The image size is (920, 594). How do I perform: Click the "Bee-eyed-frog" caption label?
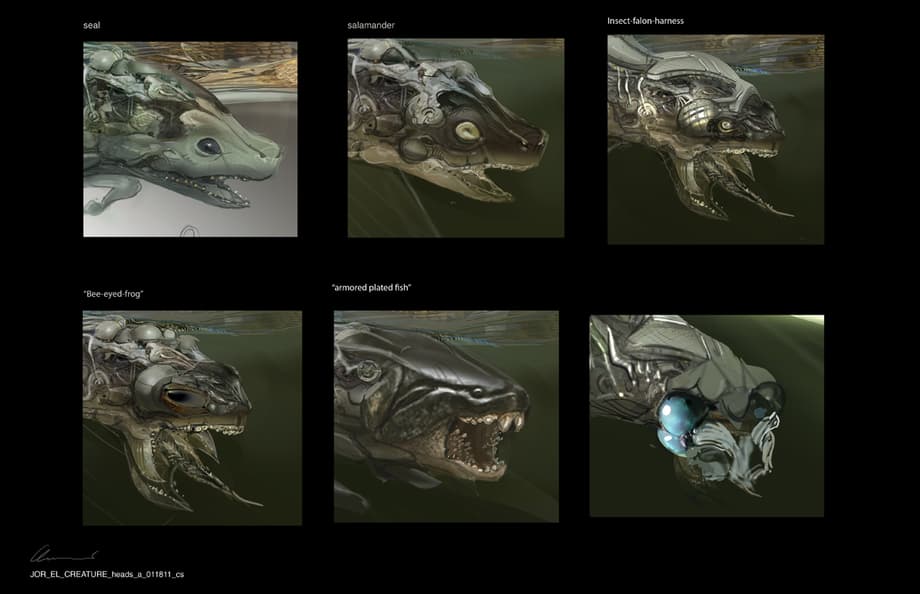[x=113, y=294]
